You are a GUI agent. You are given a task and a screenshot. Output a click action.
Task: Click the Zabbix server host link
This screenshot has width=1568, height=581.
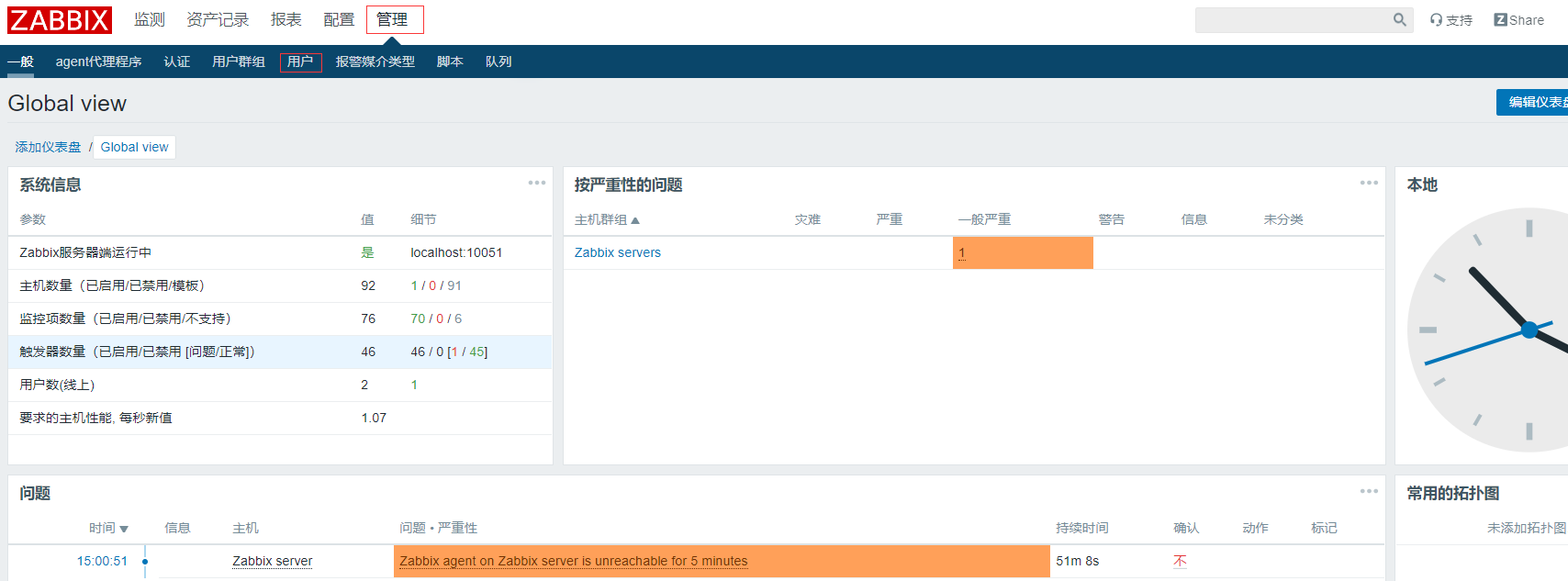(273, 561)
